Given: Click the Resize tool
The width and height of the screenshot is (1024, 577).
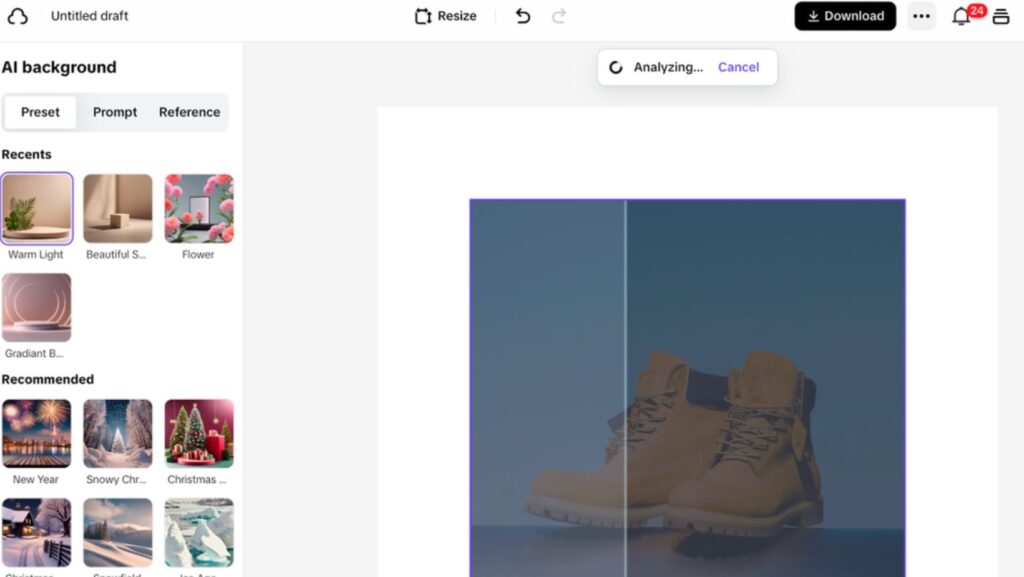Looking at the screenshot, I should click(x=445, y=16).
